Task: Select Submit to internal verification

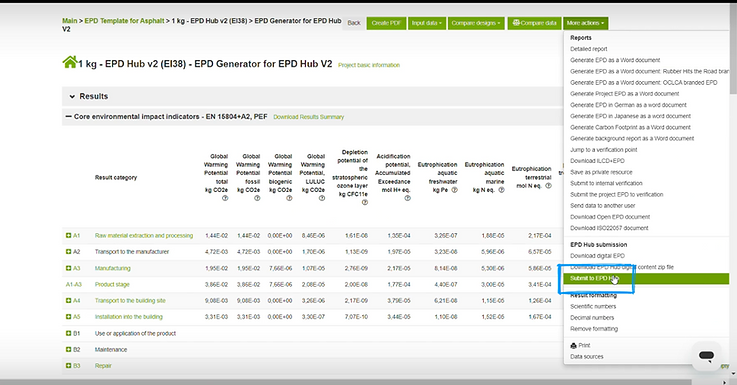Action: pos(606,183)
